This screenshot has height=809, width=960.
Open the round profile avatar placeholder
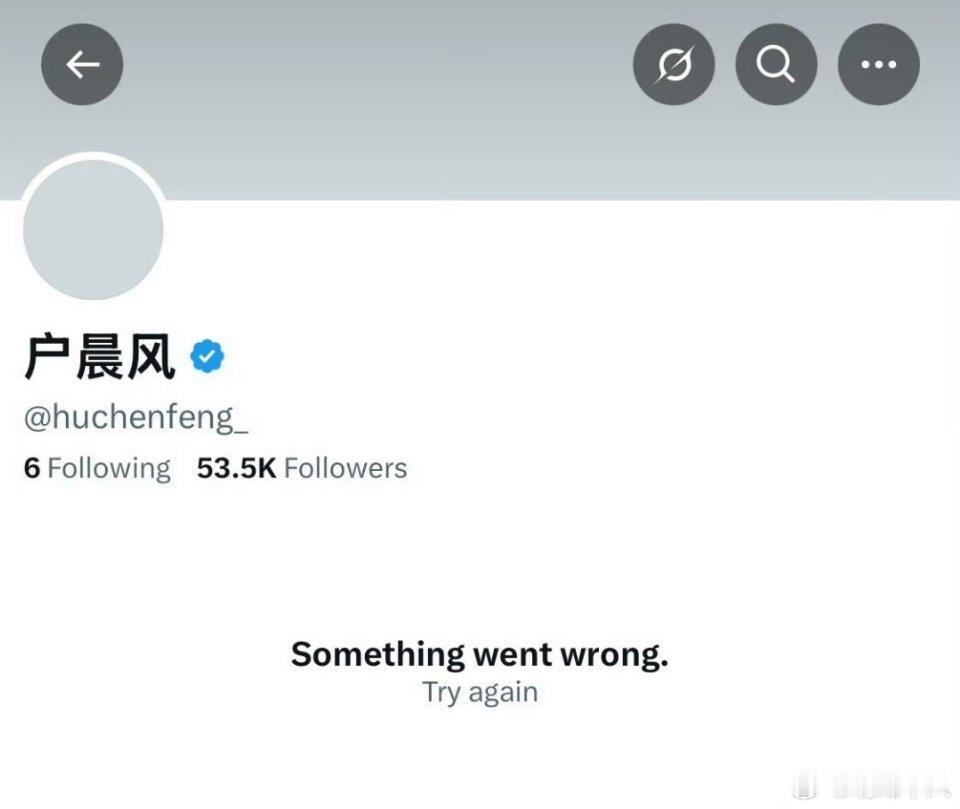[93, 230]
